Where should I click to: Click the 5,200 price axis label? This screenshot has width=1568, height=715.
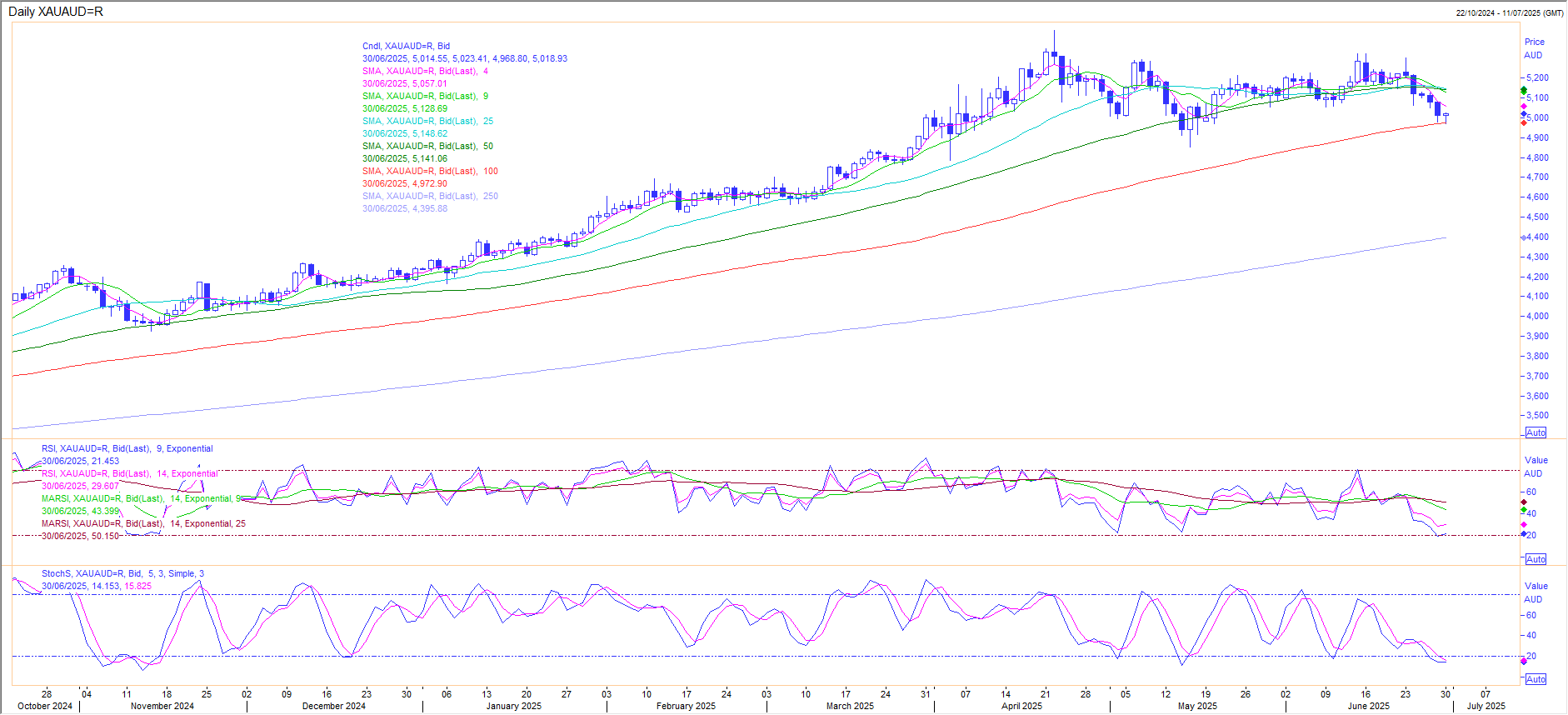pos(1538,77)
